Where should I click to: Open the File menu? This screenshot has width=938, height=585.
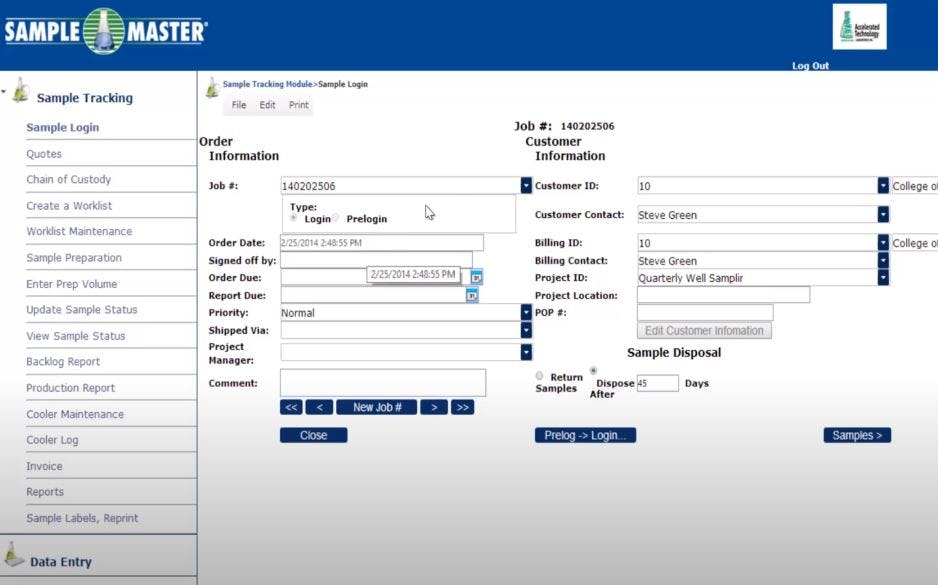point(238,103)
